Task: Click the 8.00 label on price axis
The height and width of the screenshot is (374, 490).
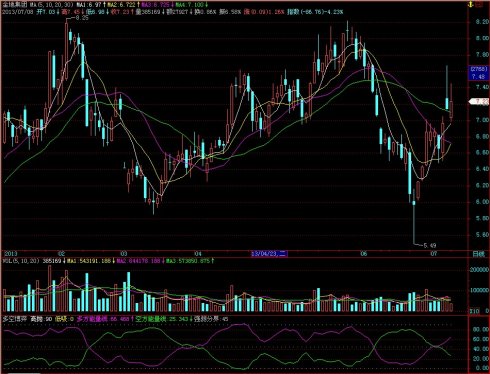Action: coord(482,38)
